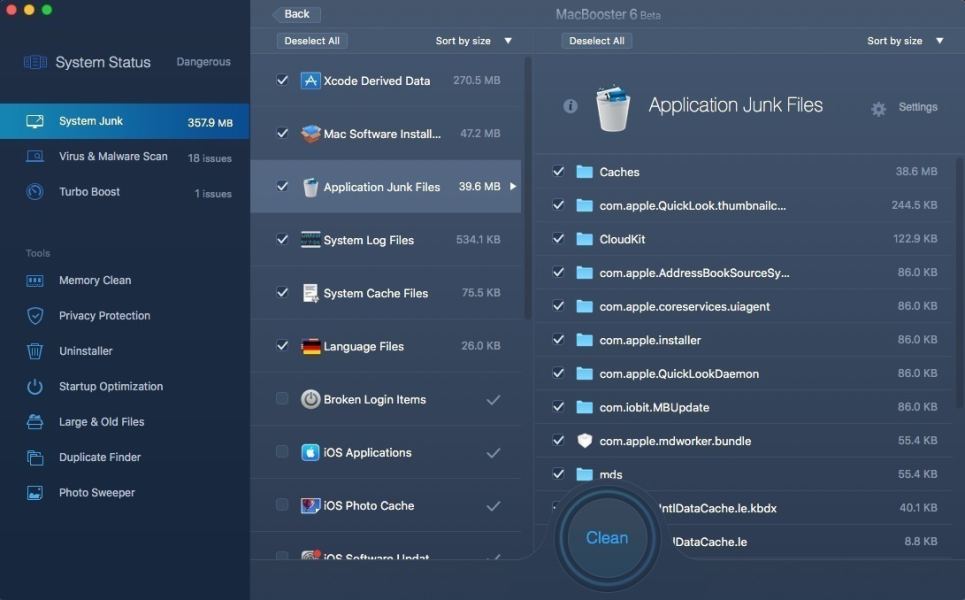Click the Turbo Boost gauge icon
This screenshot has width=965, height=600.
click(35, 191)
